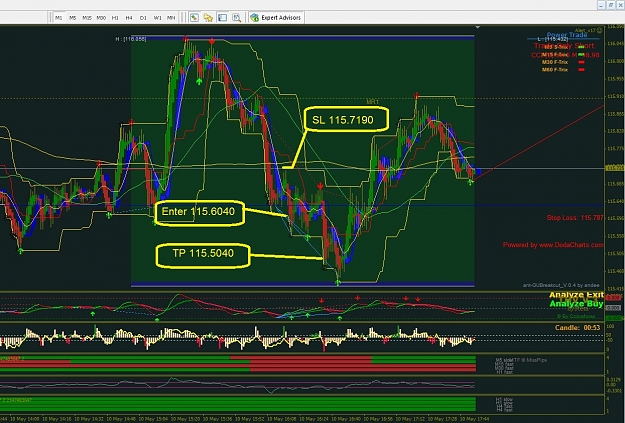The height and width of the screenshot is (423, 625).
Task: Select the H1 timeframe
Action: 115,18
